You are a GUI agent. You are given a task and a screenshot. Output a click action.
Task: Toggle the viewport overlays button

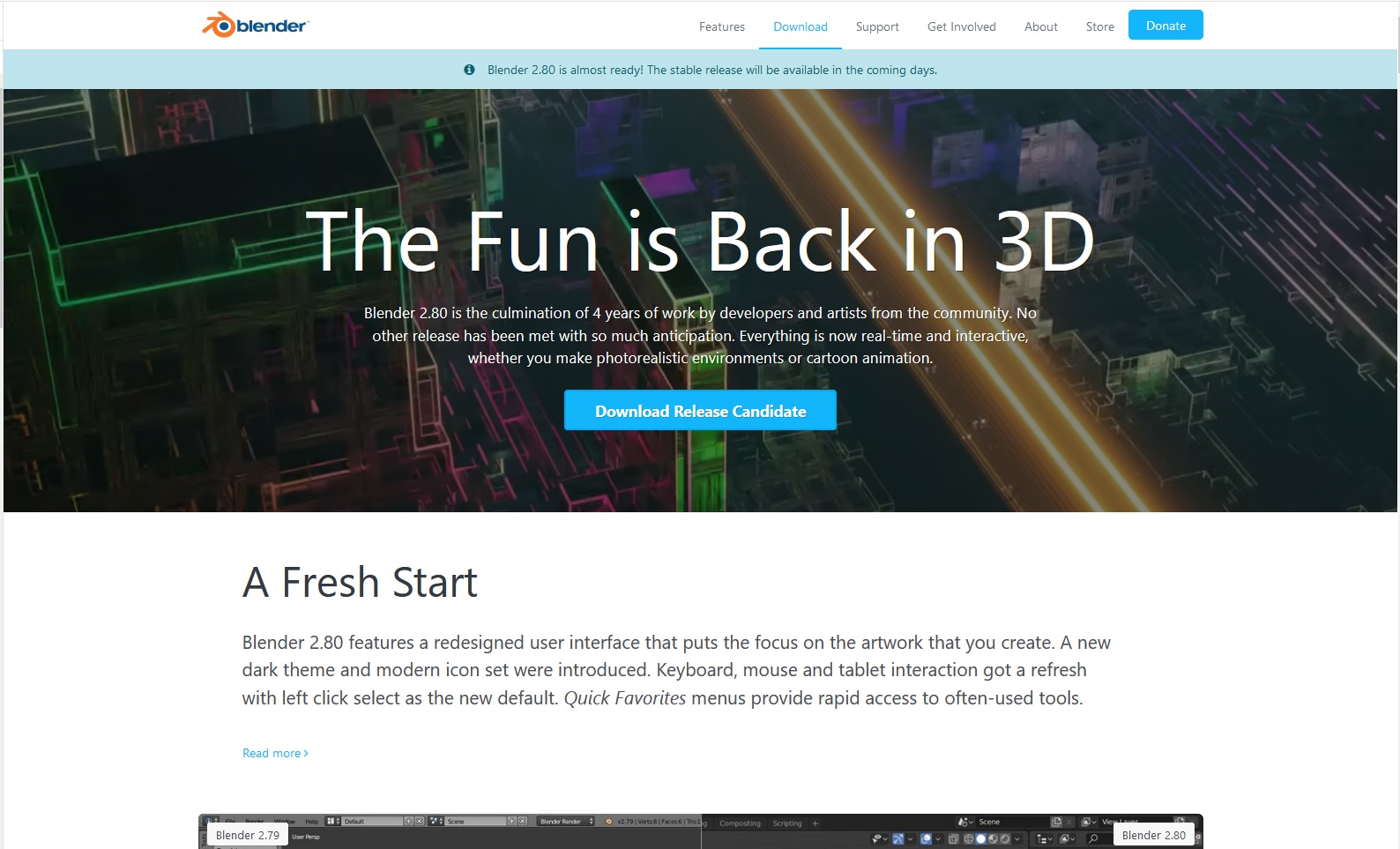926,838
